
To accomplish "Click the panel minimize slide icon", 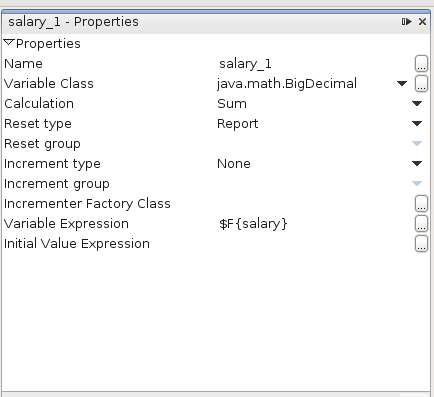I will (406, 22).
